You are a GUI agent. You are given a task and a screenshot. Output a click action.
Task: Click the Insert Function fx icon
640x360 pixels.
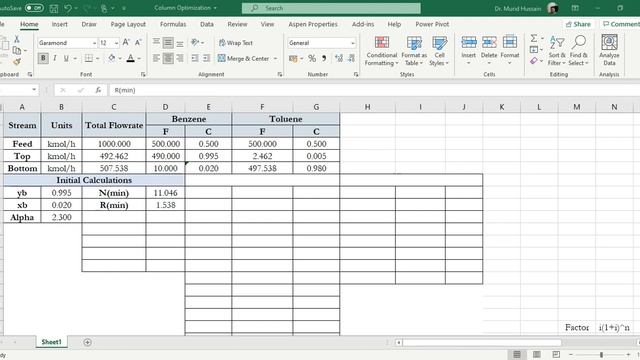[x=98, y=90]
